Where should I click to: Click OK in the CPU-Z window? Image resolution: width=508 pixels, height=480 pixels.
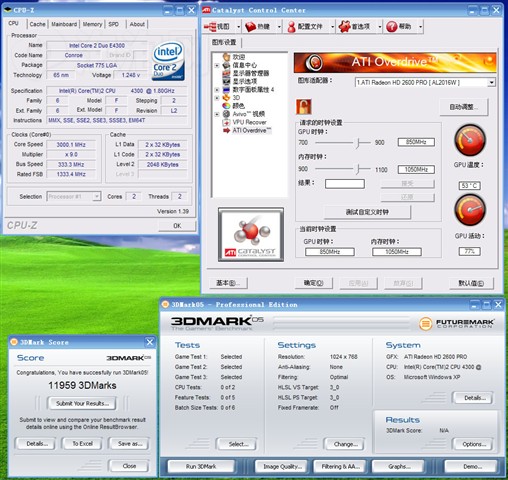click(177, 226)
